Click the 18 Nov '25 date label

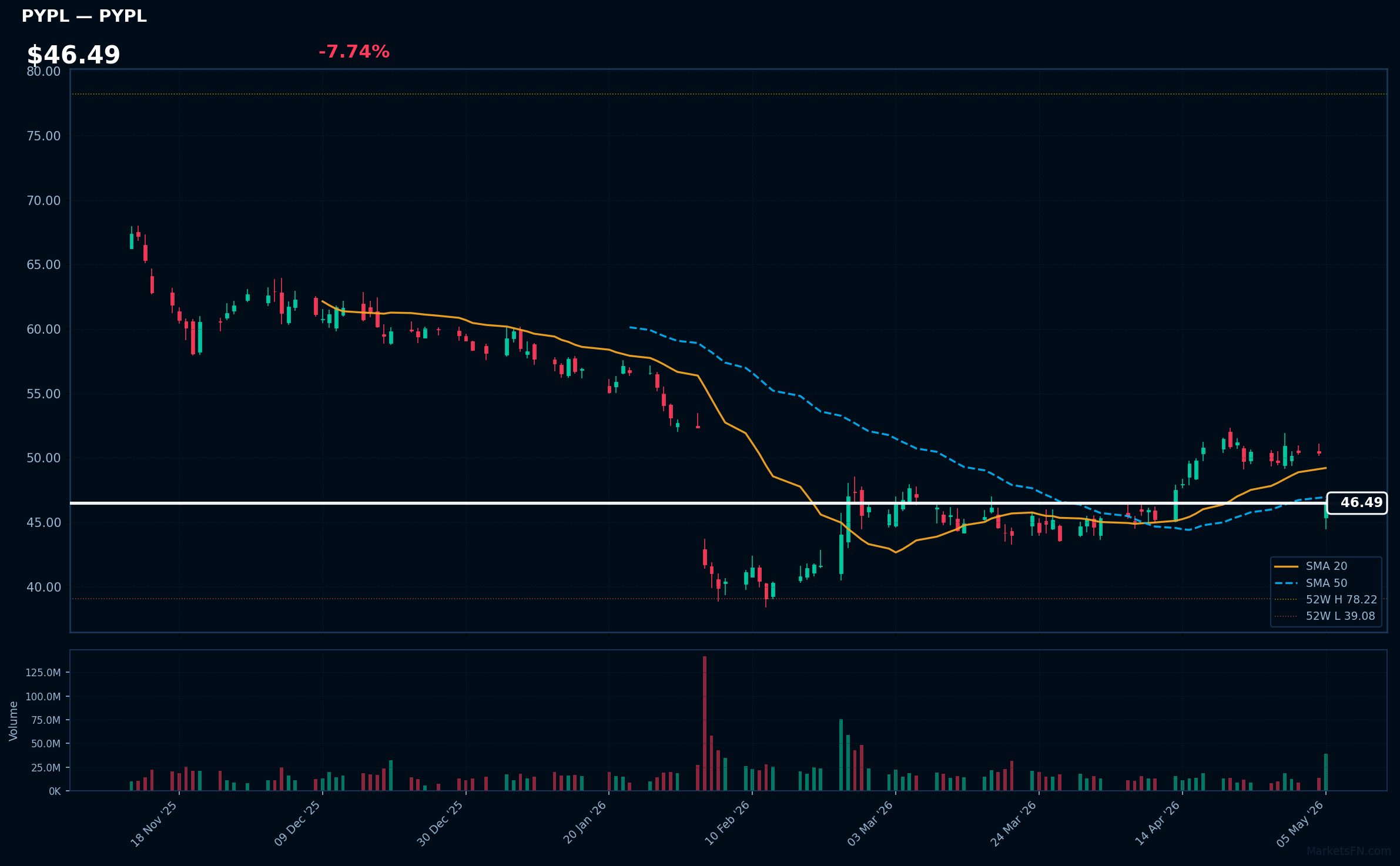pyautogui.click(x=154, y=824)
